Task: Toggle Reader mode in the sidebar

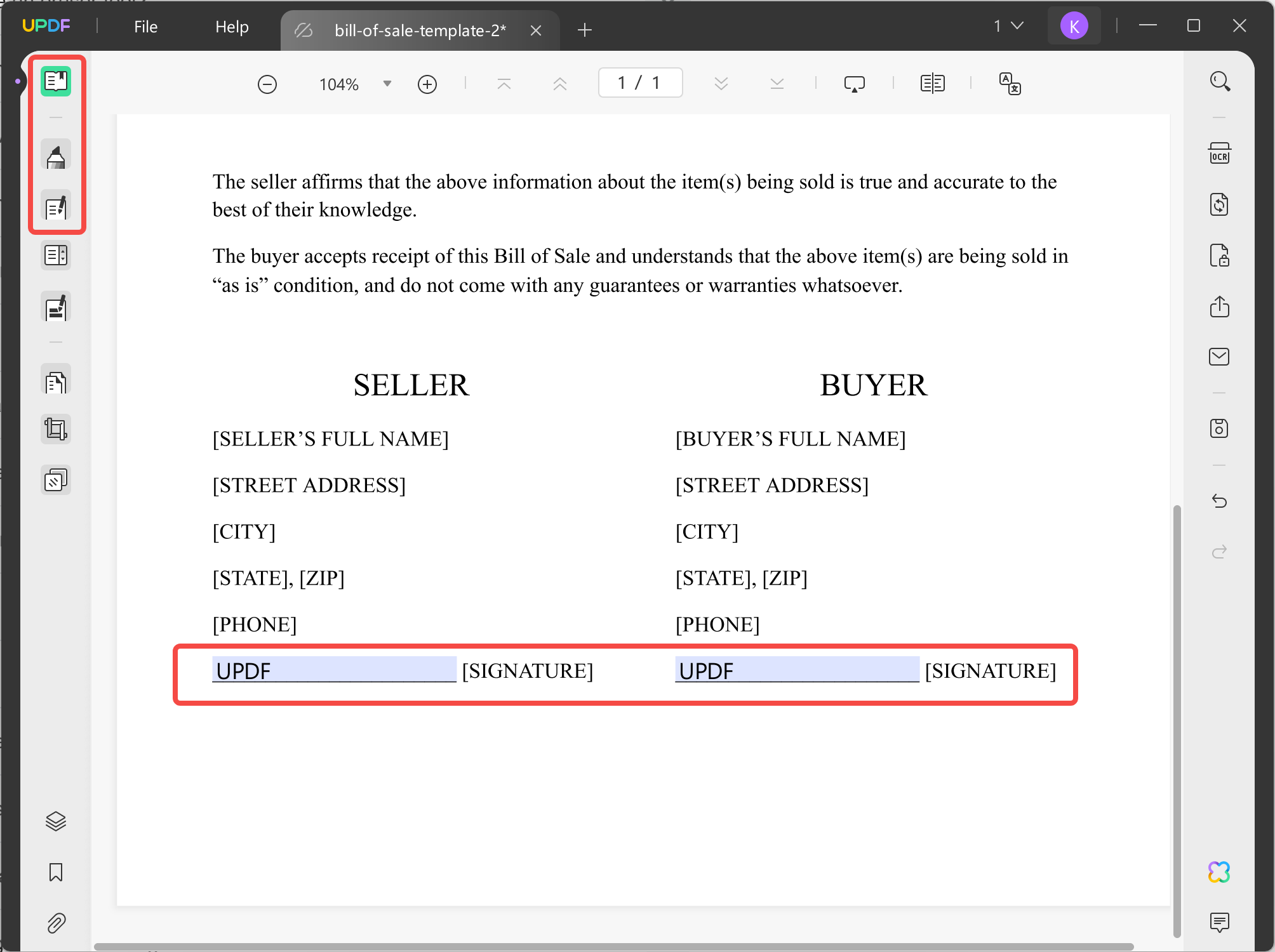Action: 56,81
